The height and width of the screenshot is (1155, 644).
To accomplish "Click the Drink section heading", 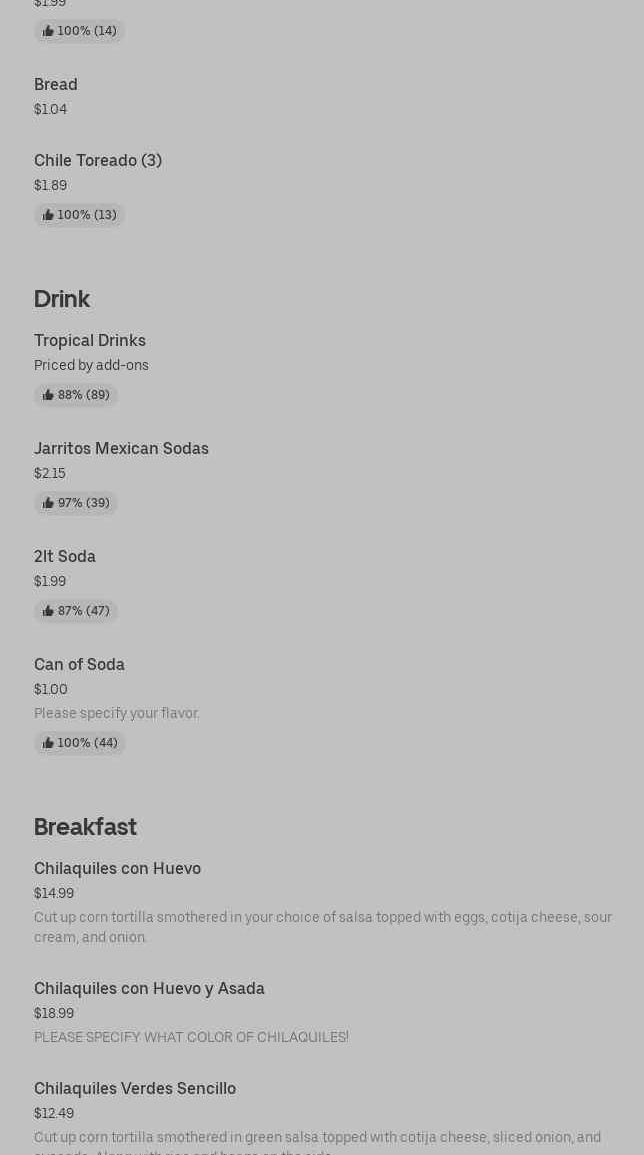I will click(62, 299).
